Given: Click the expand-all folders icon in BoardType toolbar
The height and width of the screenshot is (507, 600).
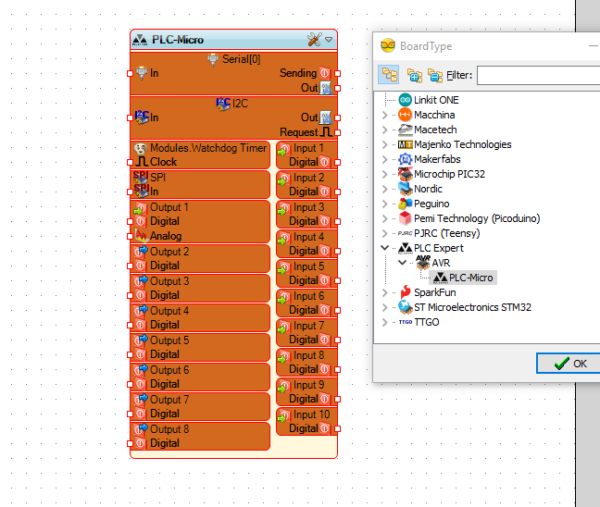Looking at the screenshot, I should 414,75.
